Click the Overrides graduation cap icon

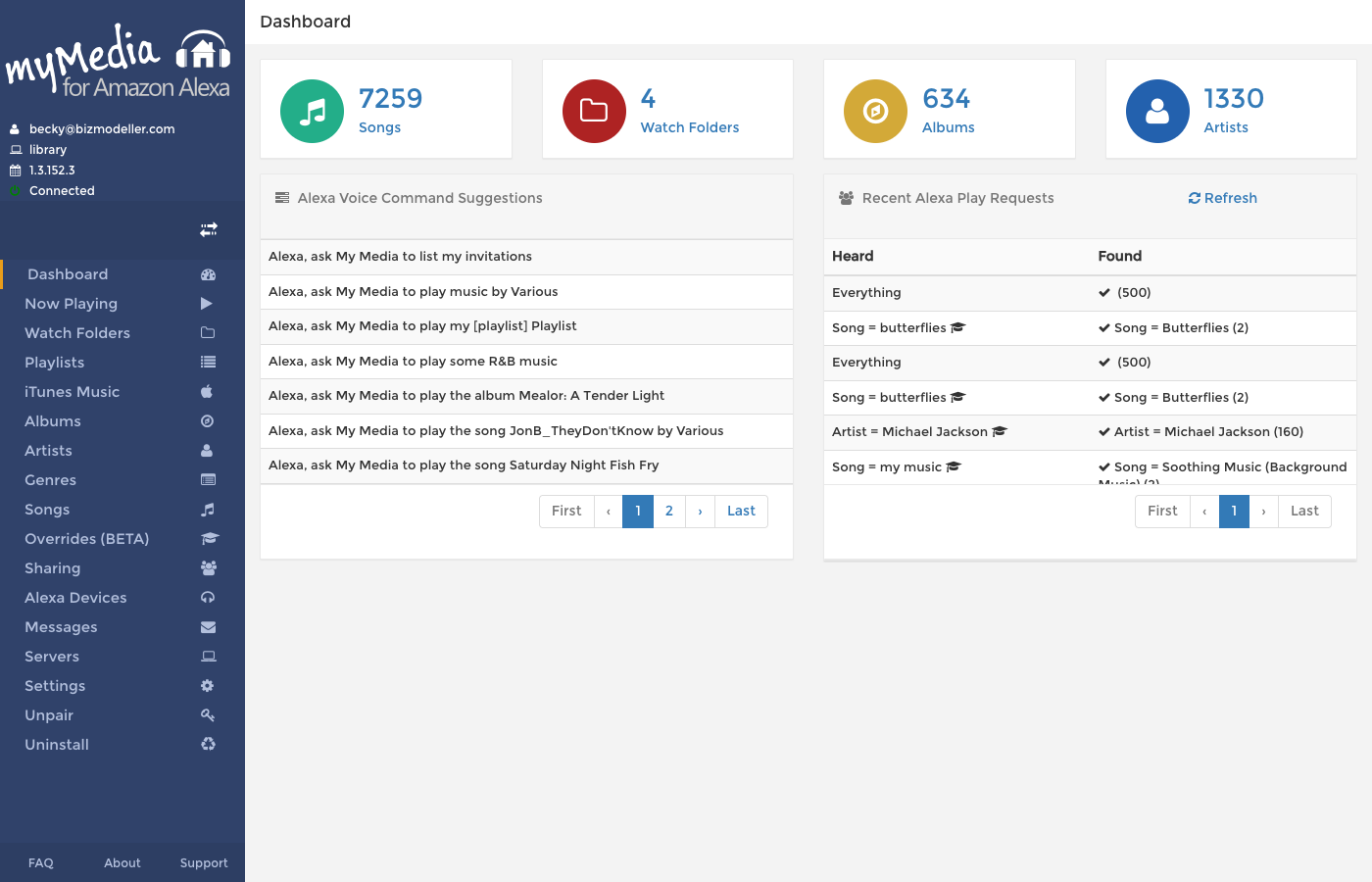207,538
